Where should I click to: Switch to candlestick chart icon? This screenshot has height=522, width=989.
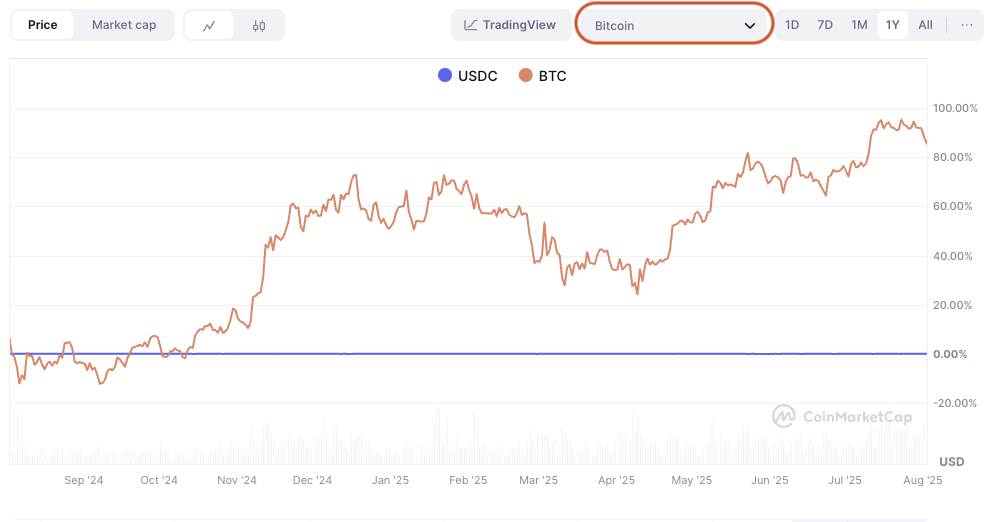click(259, 25)
